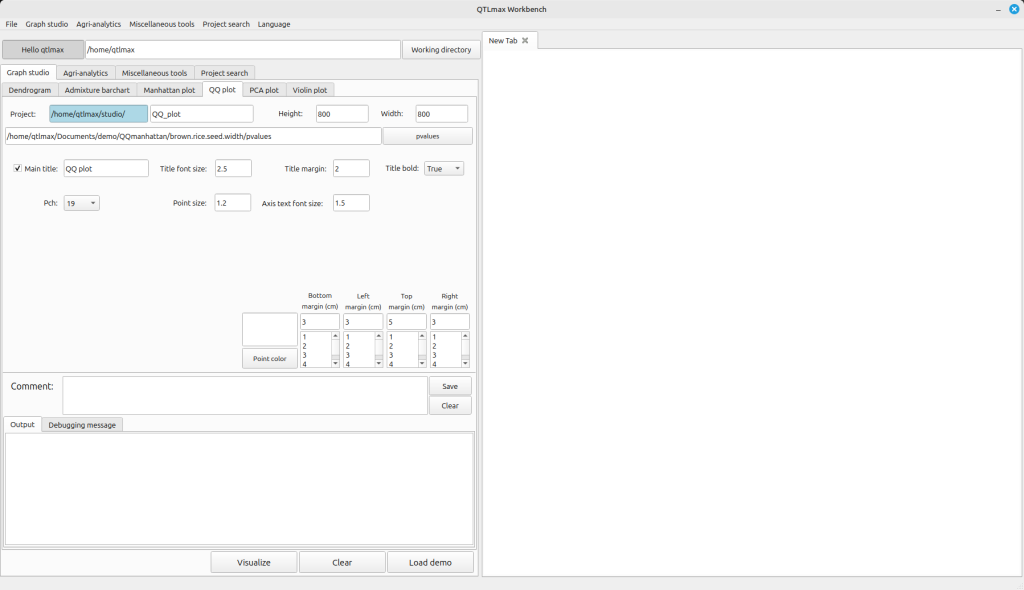The width and height of the screenshot is (1024, 590).
Task: Toggle the Main title checkbox
Action: point(18,169)
